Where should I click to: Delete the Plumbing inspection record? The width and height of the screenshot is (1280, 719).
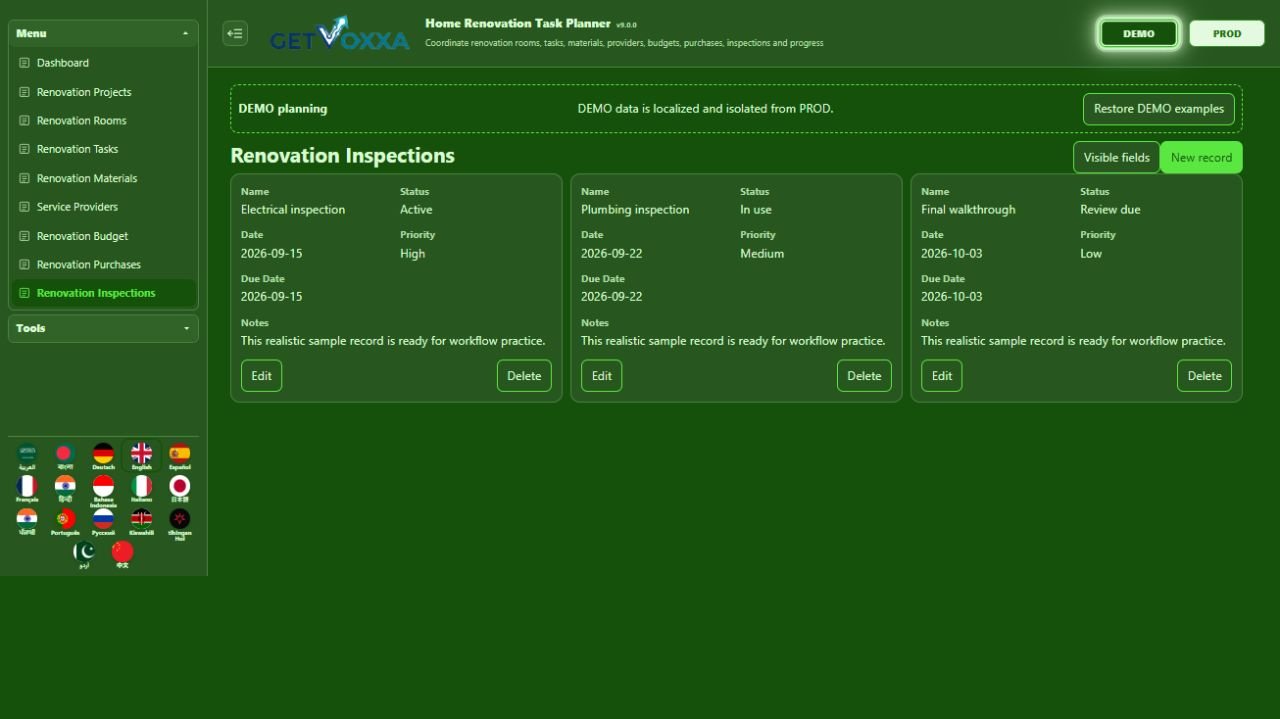point(864,376)
